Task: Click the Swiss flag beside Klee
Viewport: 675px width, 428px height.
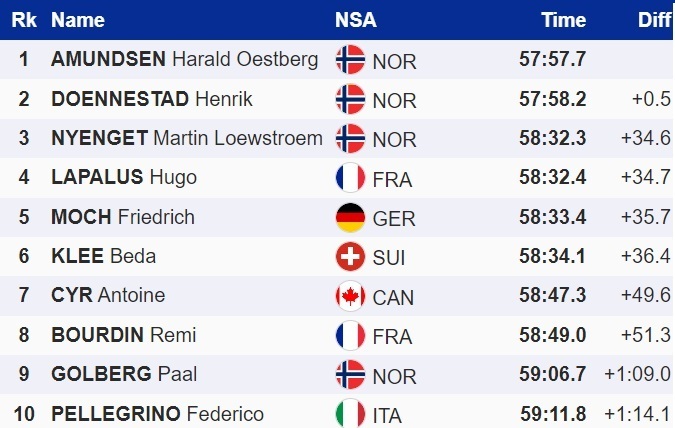Action: (350, 256)
